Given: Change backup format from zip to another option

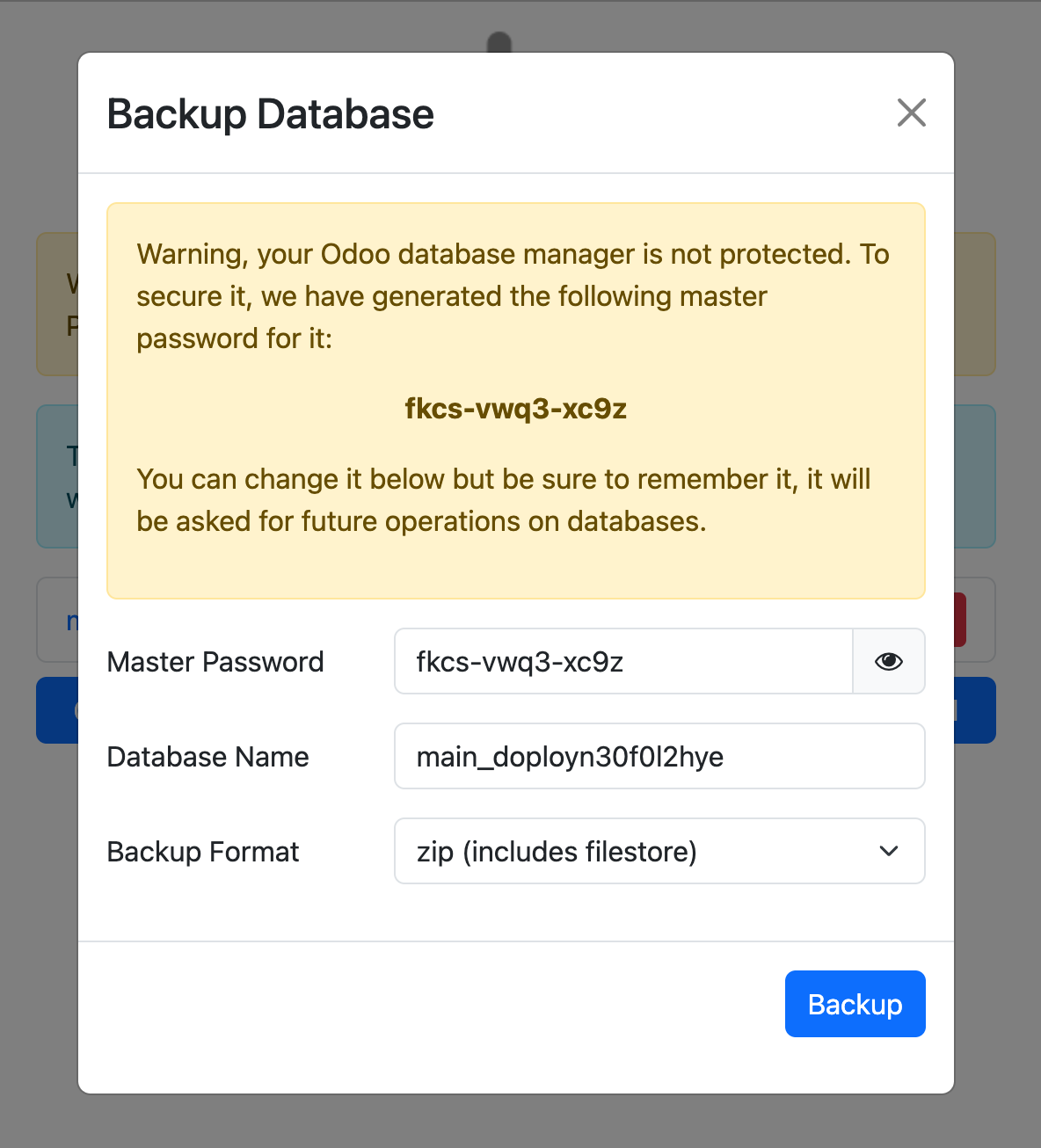Looking at the screenshot, I should [659, 851].
